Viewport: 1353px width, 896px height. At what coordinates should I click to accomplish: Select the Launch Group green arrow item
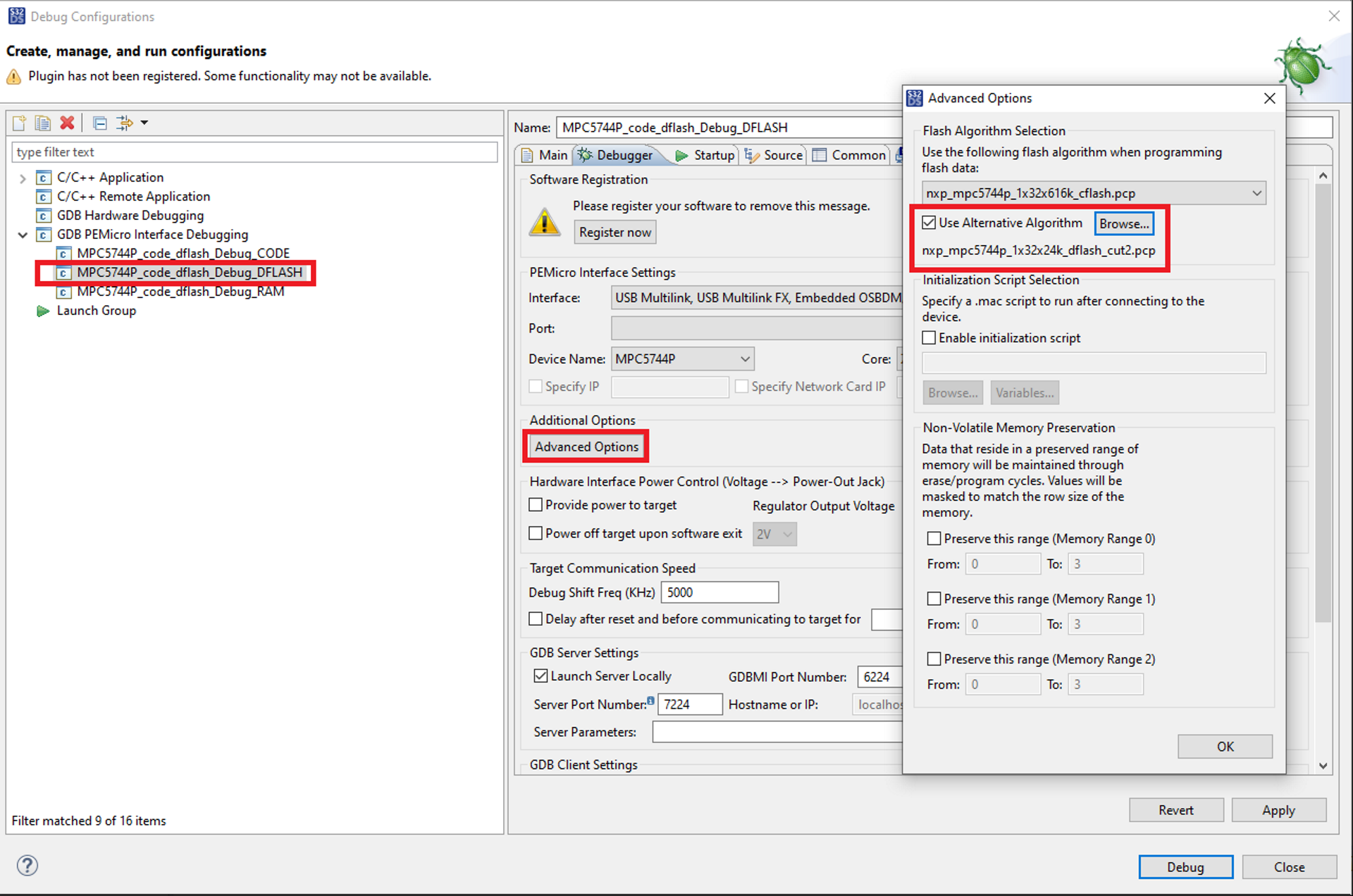96,311
